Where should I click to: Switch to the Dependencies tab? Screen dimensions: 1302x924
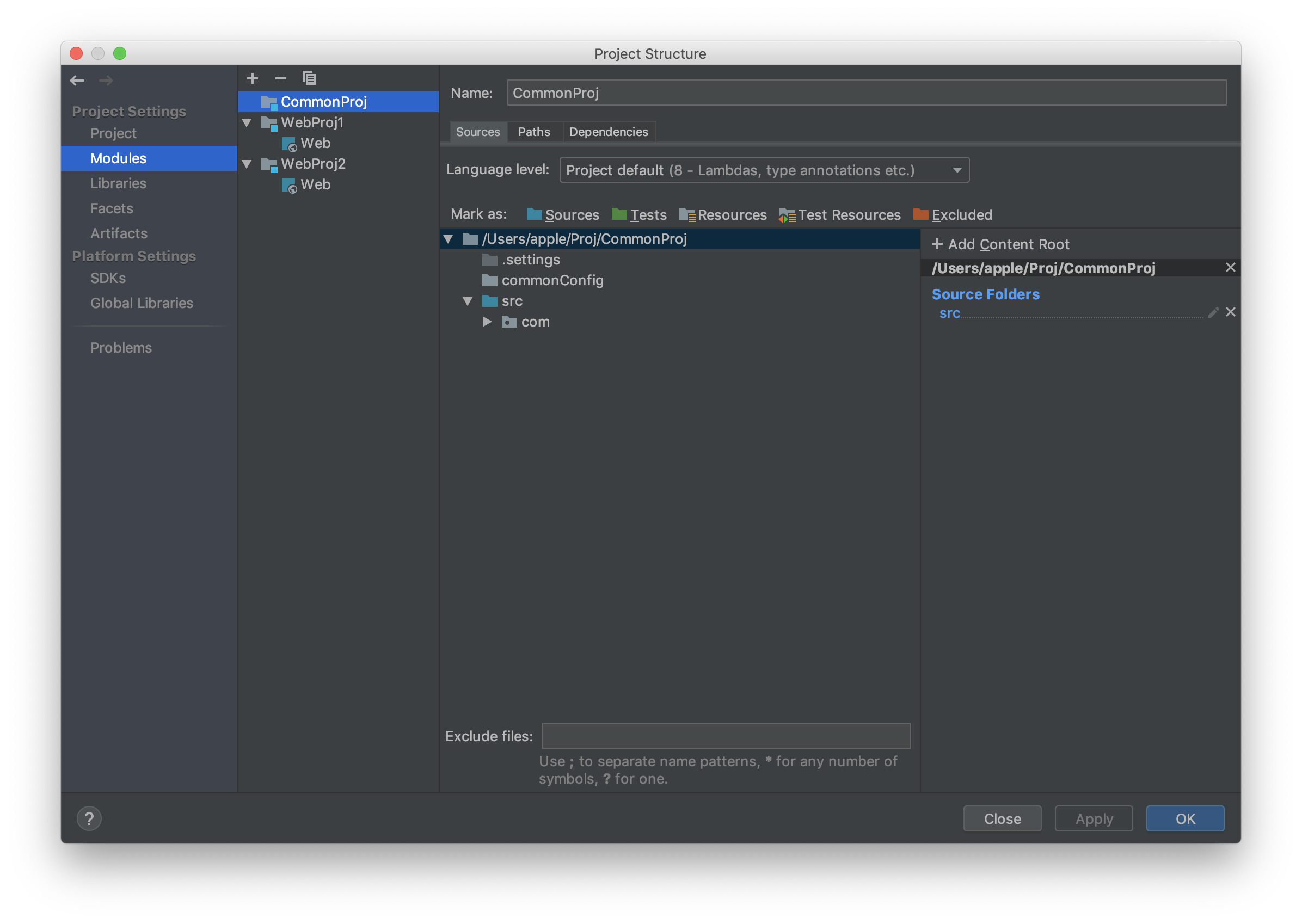pyautogui.click(x=609, y=132)
